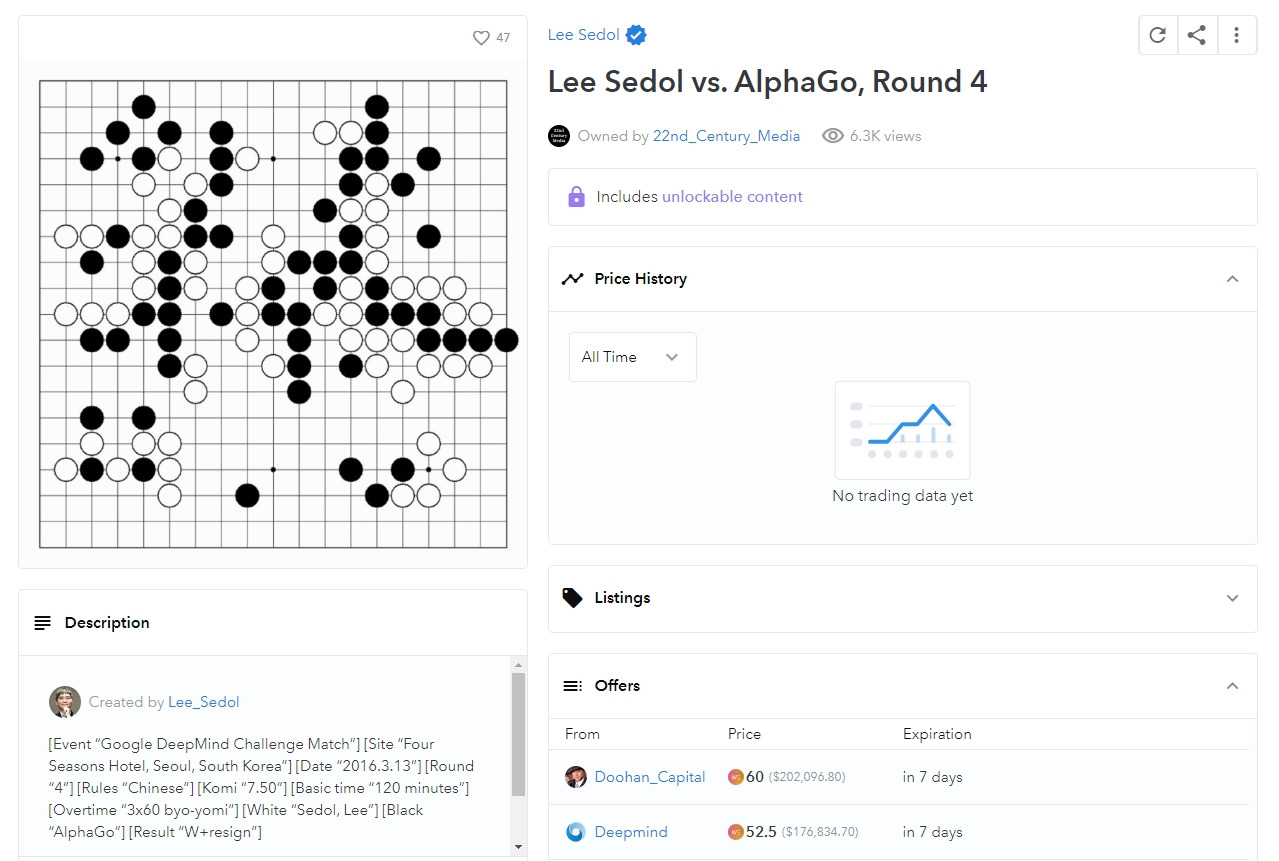Open owner 22nd_Century_Media profile link

pyautogui.click(x=726, y=136)
